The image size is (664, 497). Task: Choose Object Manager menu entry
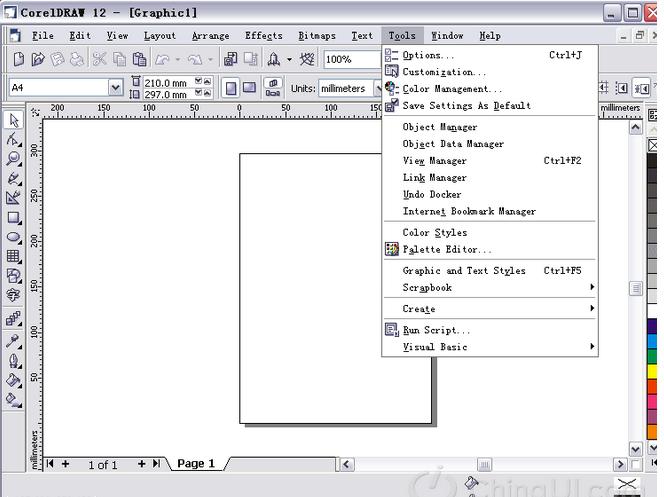pyautogui.click(x=490, y=127)
